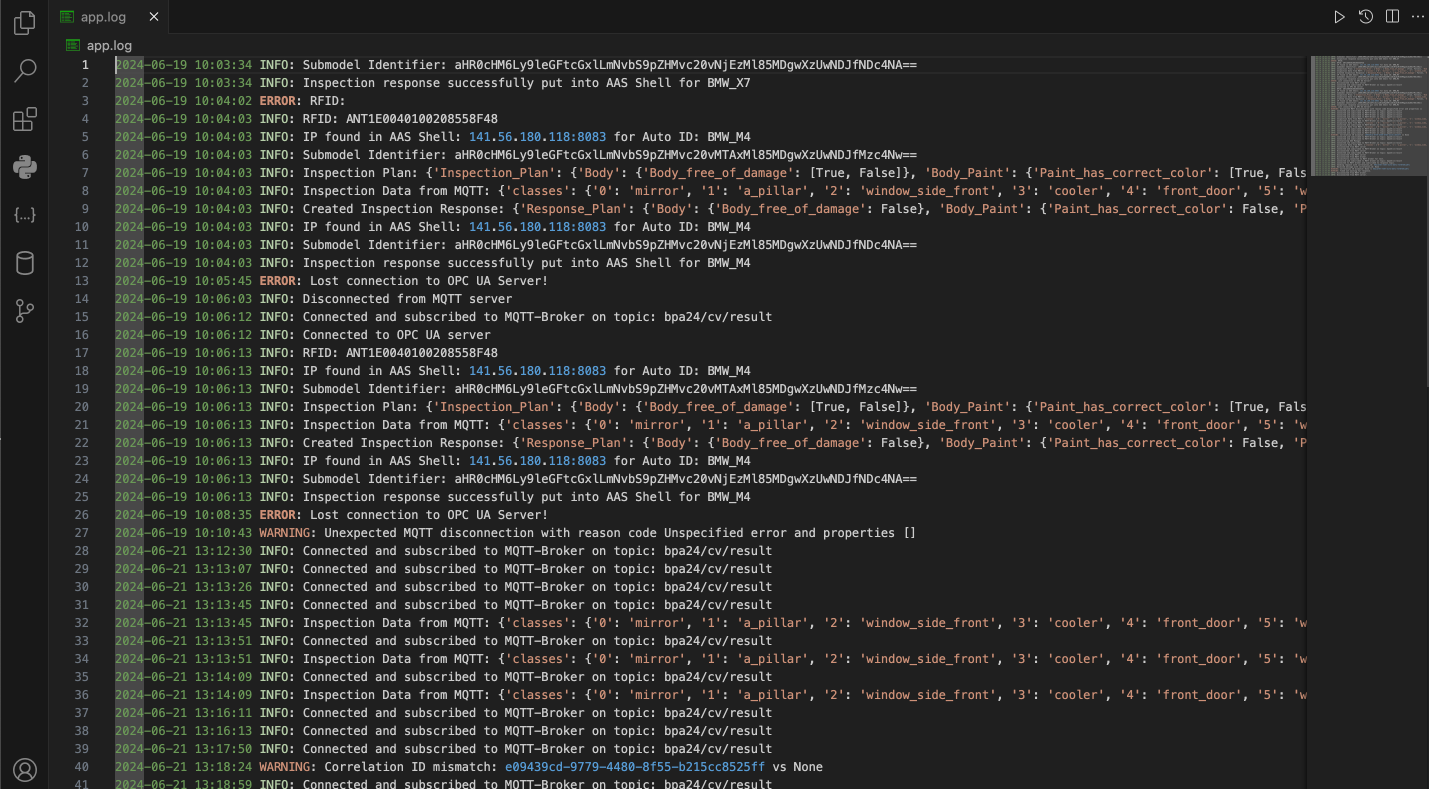Open IP link 141.56.180.118:8083 on line 23

click(x=537, y=461)
